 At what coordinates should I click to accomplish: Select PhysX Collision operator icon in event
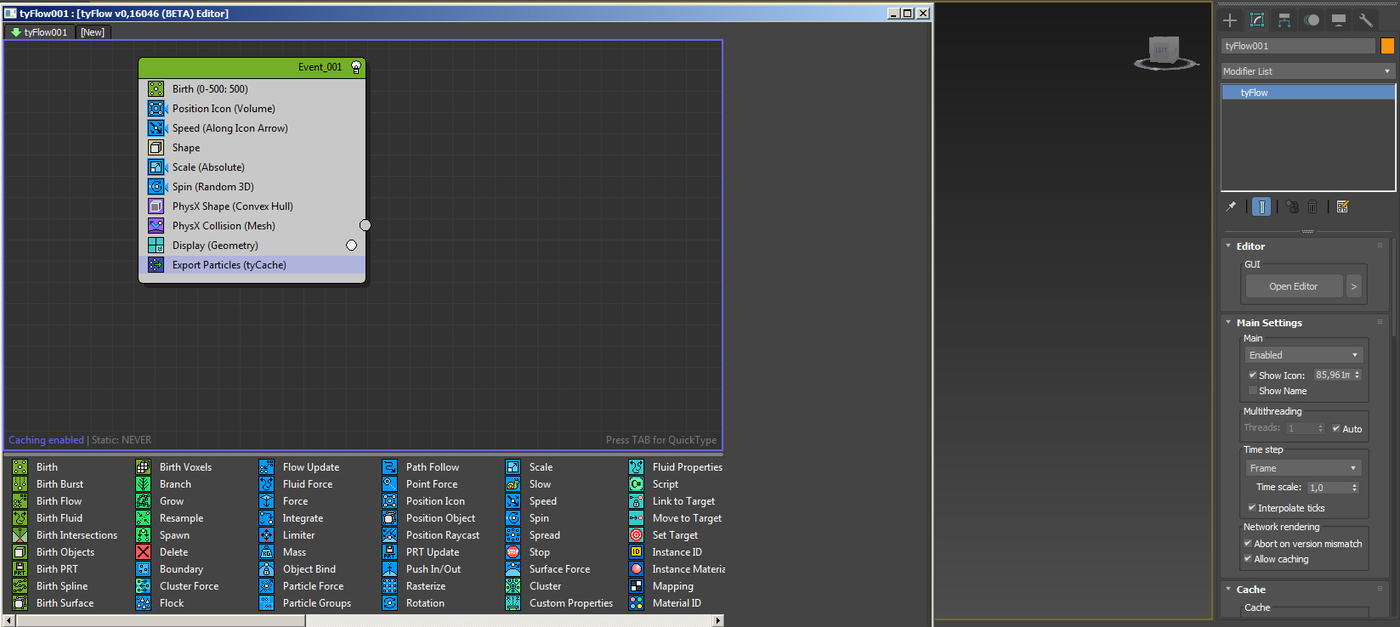pos(156,225)
